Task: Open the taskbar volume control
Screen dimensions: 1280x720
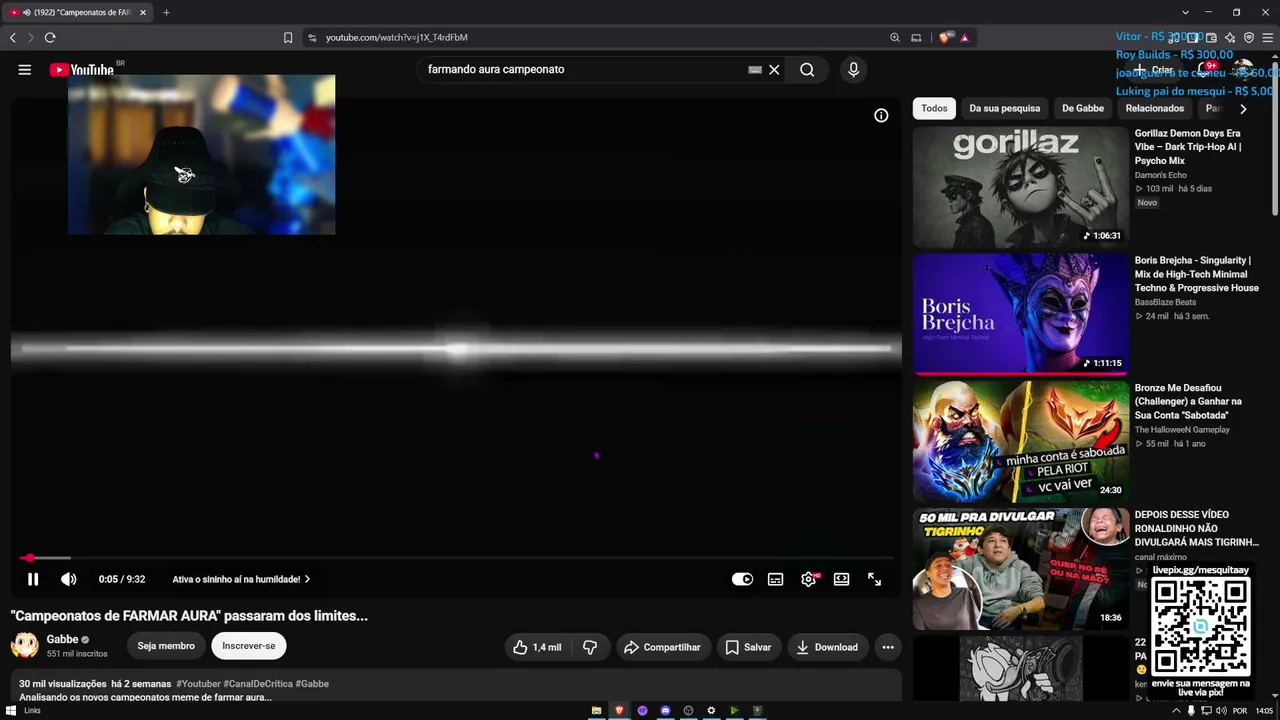Action: click(x=1221, y=711)
